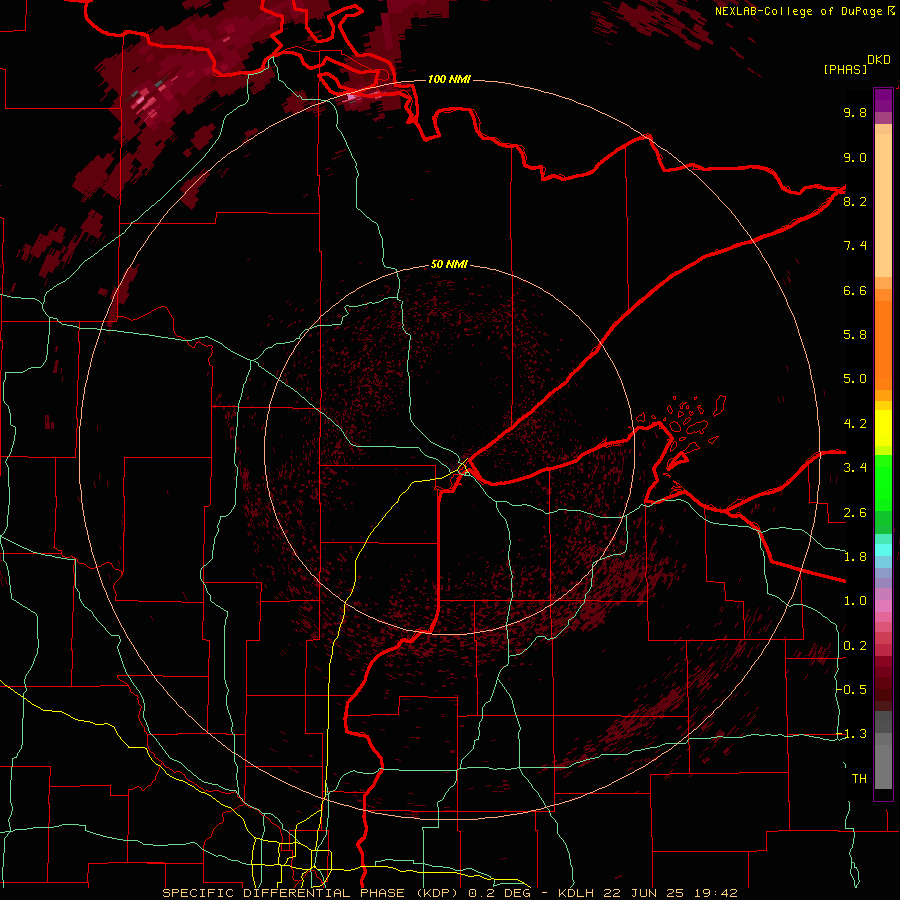Click the 1.8 scale value label

click(855, 557)
